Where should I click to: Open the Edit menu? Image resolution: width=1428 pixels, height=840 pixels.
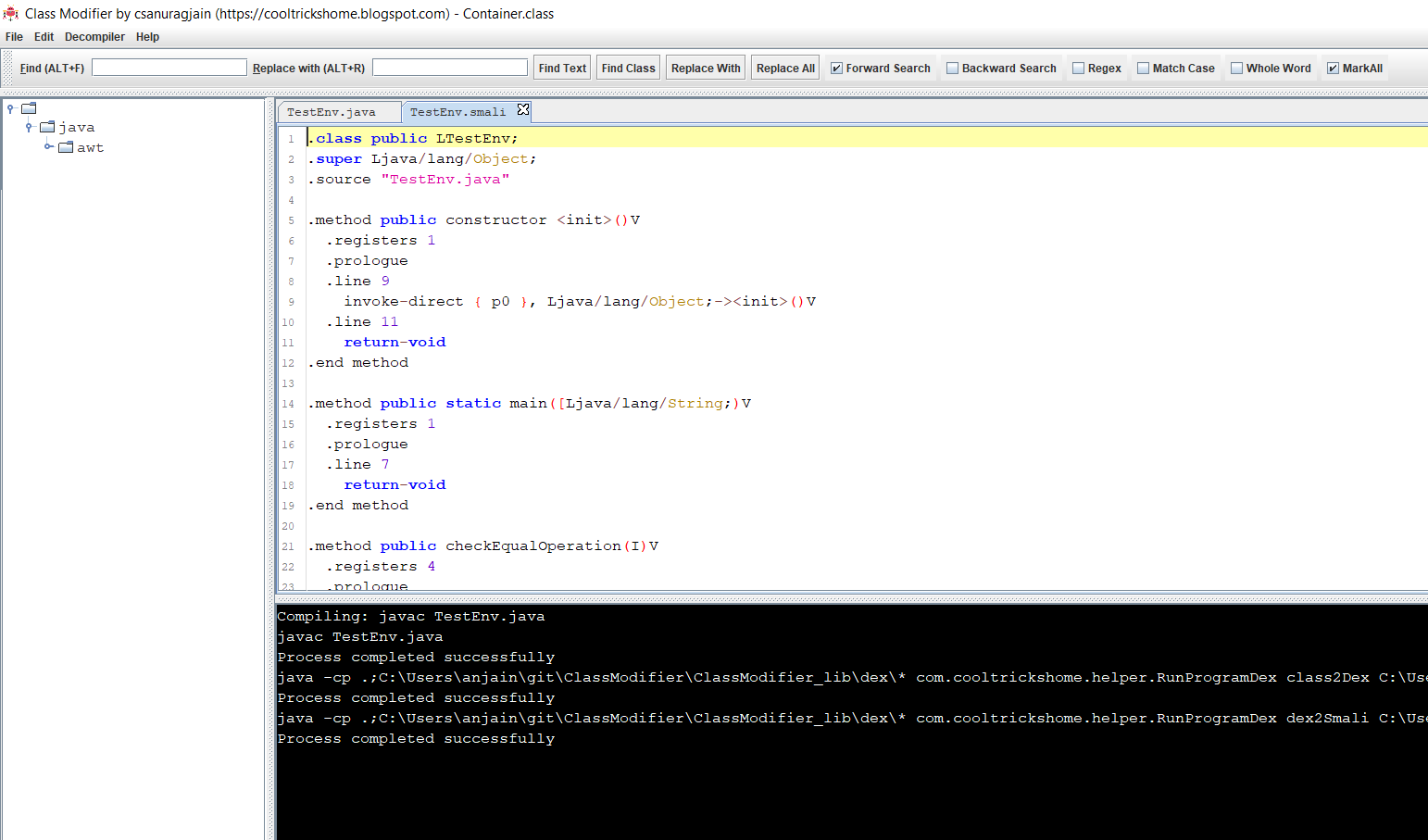(43, 37)
